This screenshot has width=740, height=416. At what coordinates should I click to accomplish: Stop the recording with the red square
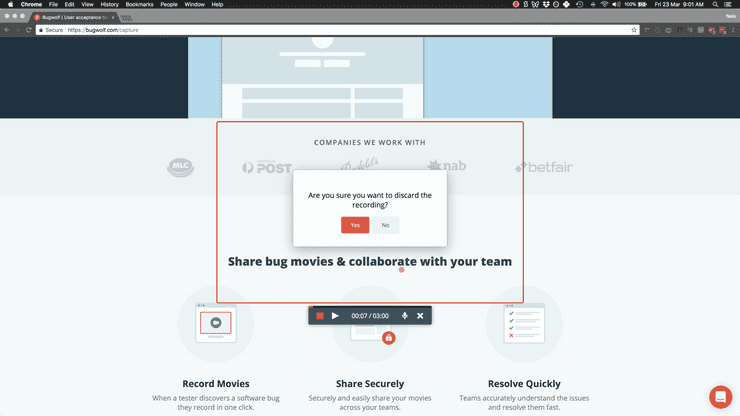click(320, 315)
